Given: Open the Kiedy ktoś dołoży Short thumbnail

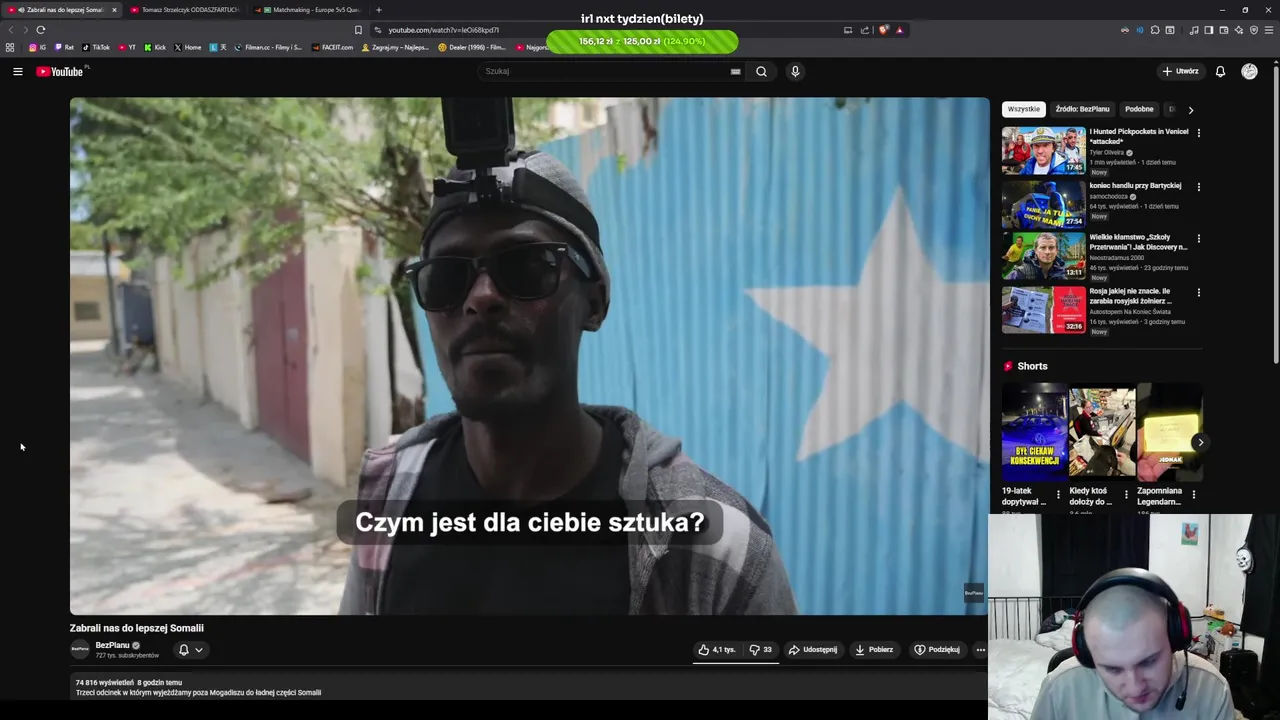Looking at the screenshot, I should (x=1102, y=432).
